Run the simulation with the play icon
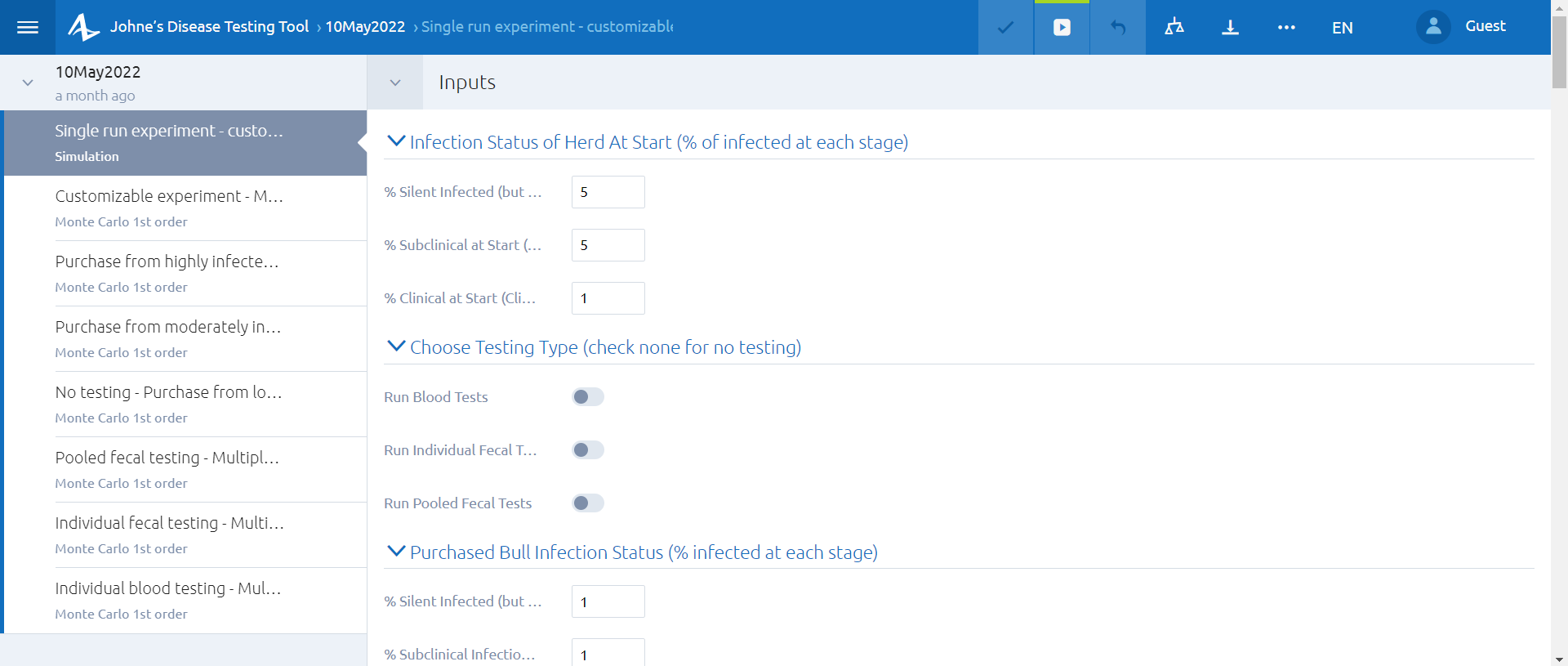 pyautogui.click(x=1062, y=28)
